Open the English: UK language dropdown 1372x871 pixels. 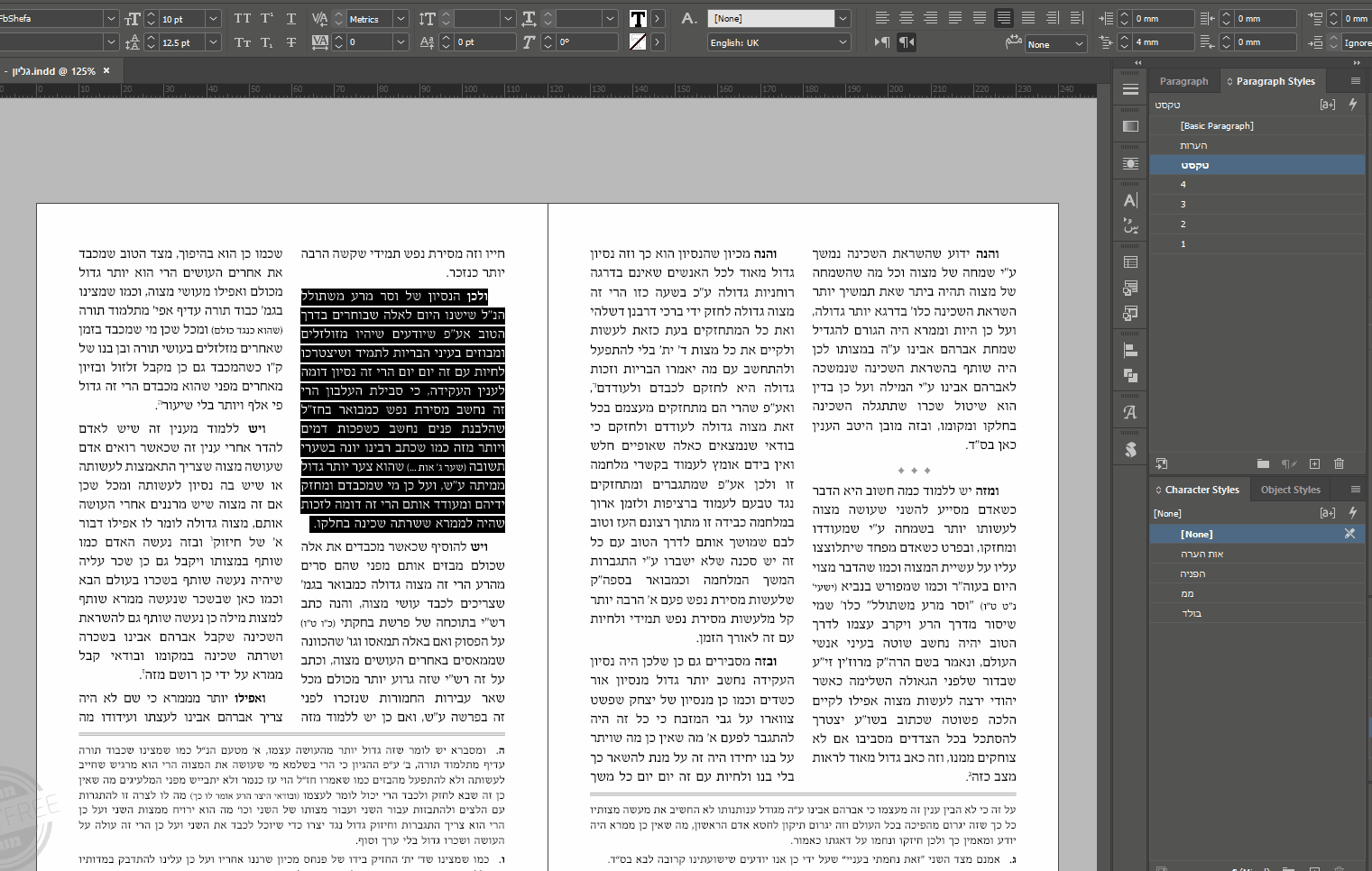tap(843, 42)
